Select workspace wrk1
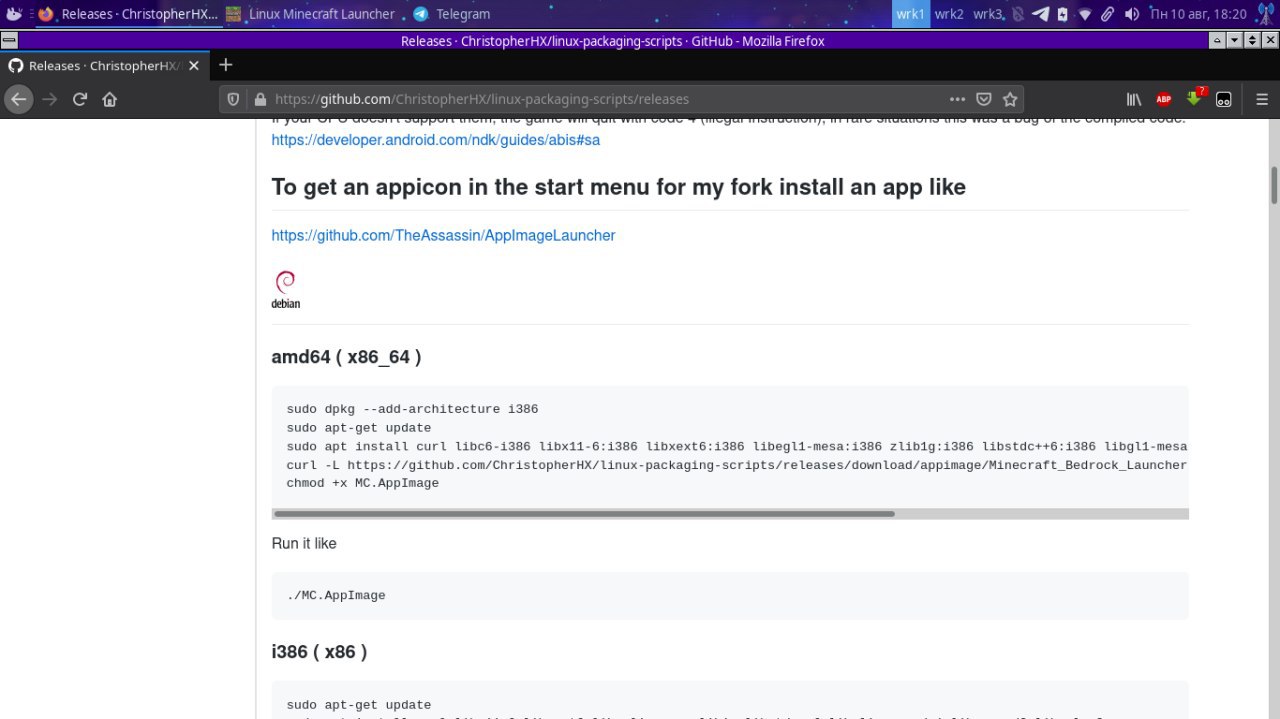1280x719 pixels. click(911, 14)
